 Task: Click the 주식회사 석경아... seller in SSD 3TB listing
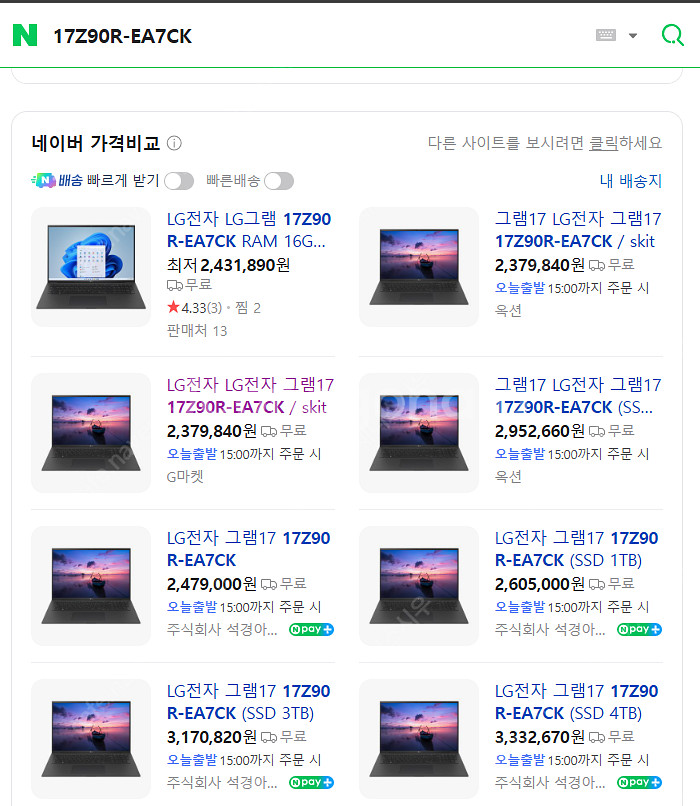[222, 782]
